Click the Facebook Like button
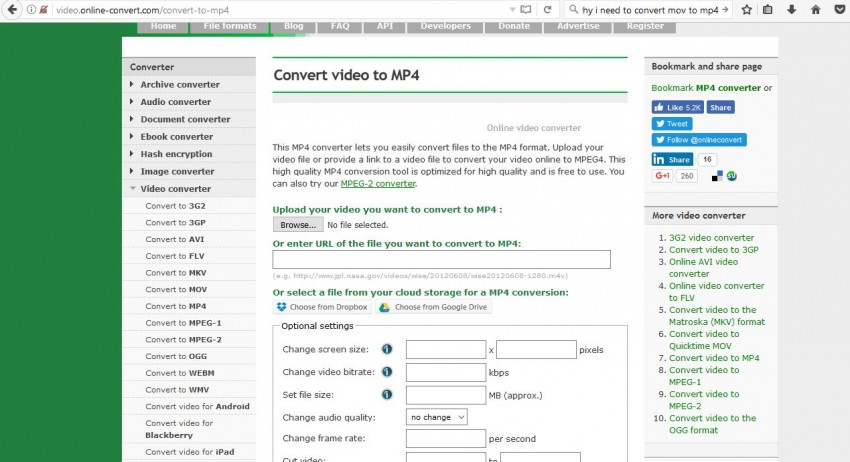850x462 pixels. pos(677,107)
